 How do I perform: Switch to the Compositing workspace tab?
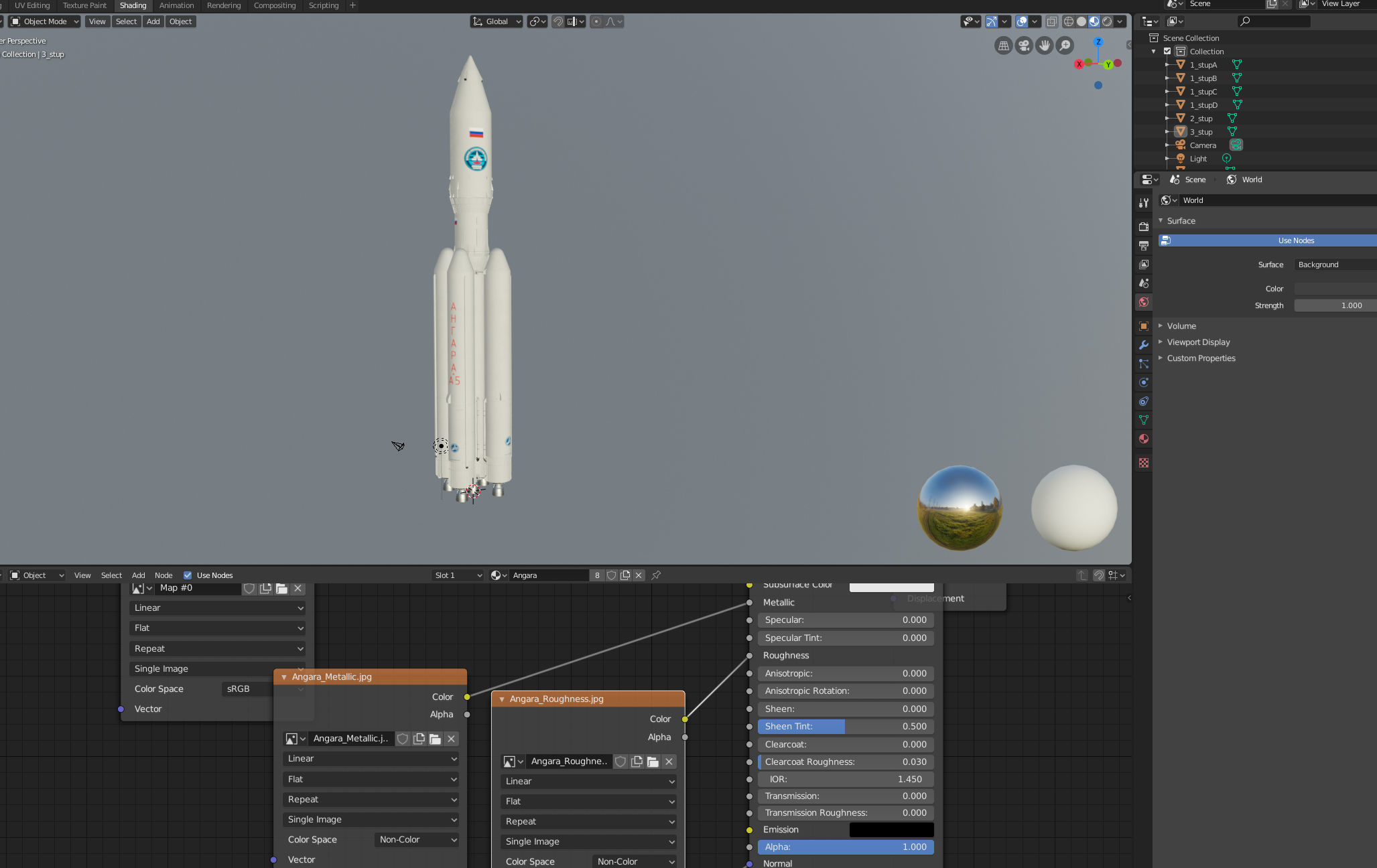[x=274, y=5]
